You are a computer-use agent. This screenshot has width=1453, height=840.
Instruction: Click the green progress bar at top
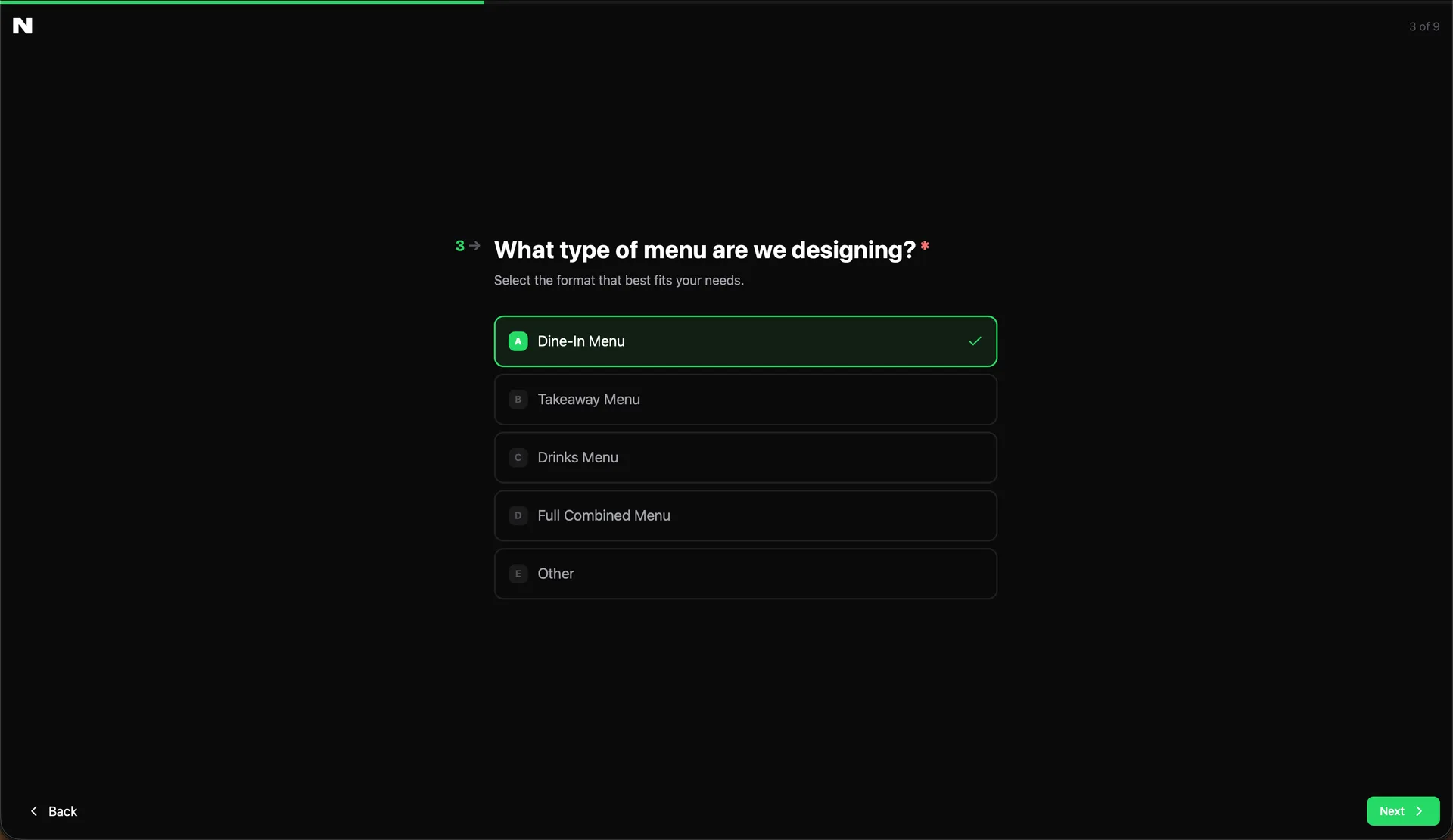pyautogui.click(x=242, y=2)
